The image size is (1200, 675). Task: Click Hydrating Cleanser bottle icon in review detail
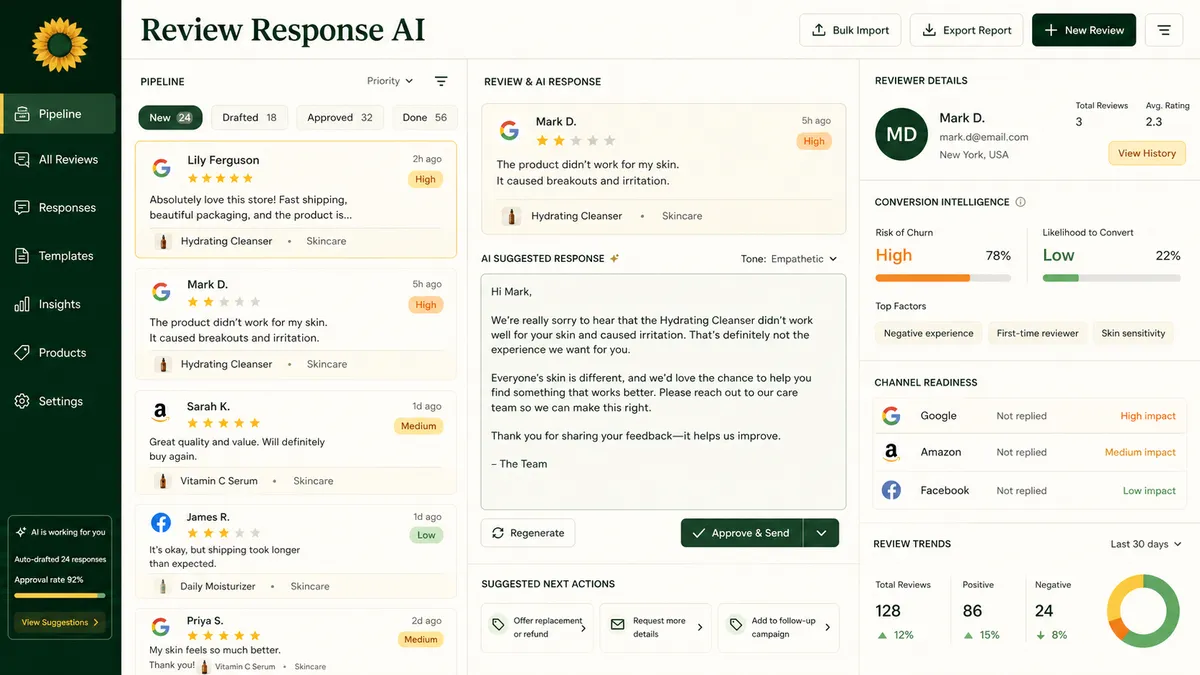[511, 216]
